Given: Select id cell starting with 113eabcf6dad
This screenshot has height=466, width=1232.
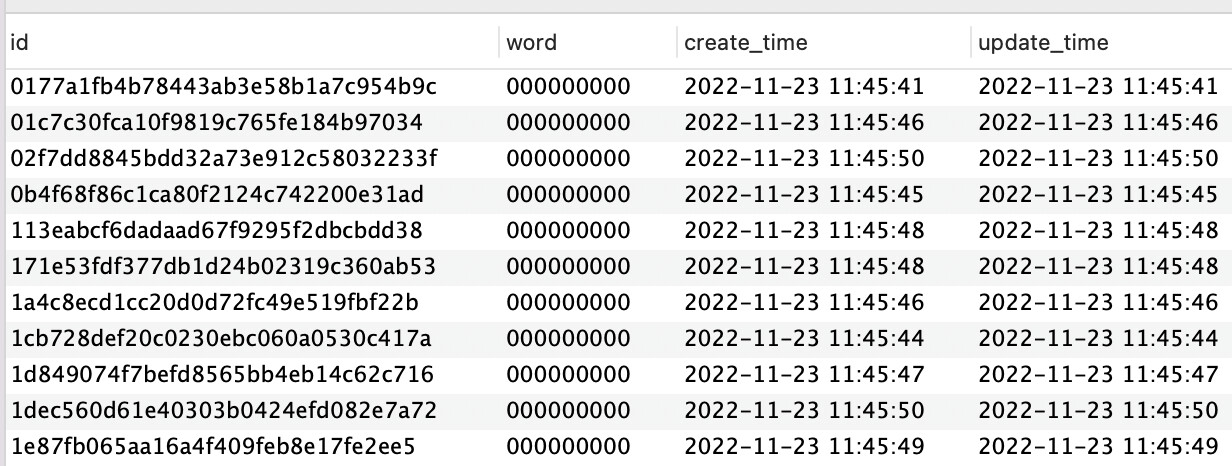Looking at the screenshot, I should point(216,231).
